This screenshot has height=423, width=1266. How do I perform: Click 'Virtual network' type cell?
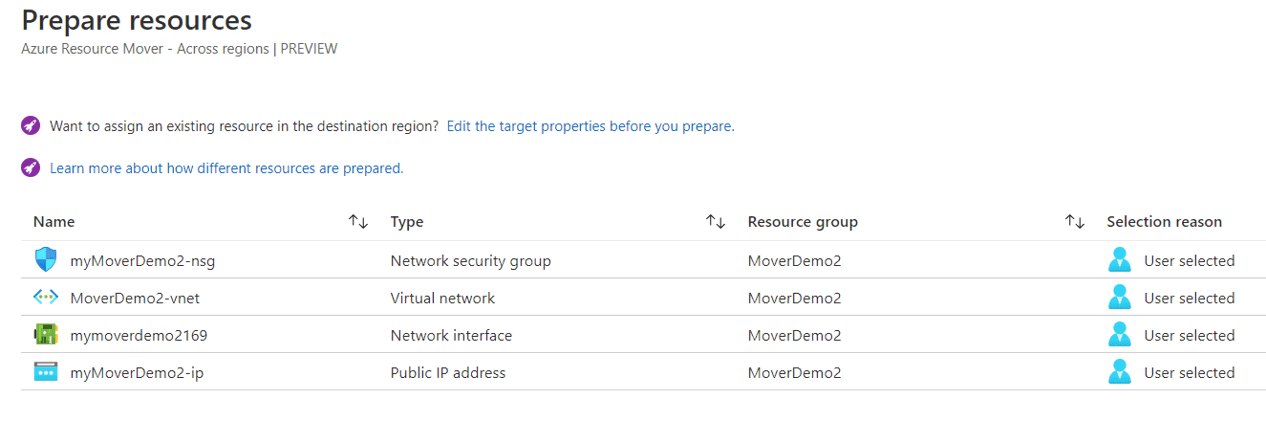[442, 297]
